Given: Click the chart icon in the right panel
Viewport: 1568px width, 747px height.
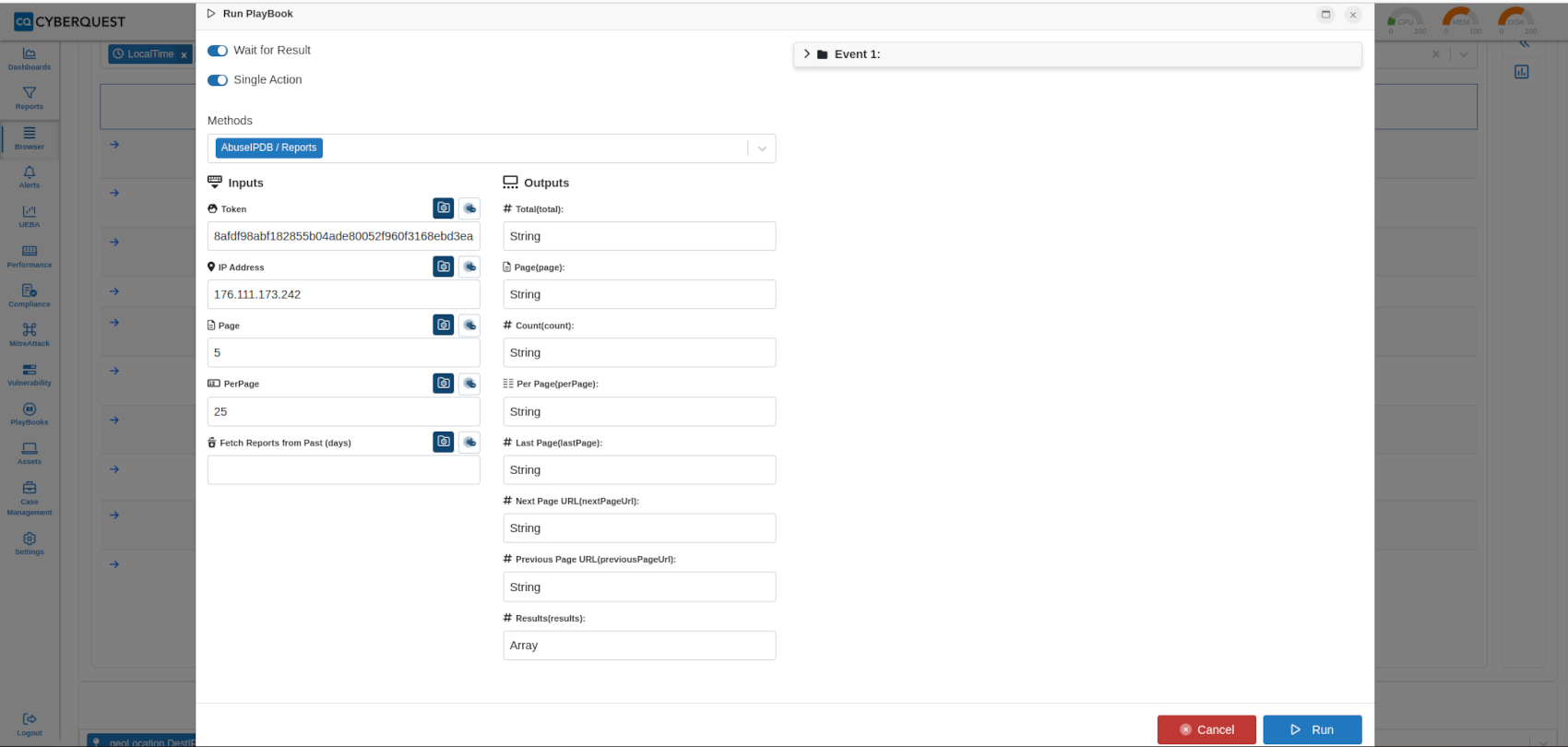Looking at the screenshot, I should click(x=1522, y=71).
